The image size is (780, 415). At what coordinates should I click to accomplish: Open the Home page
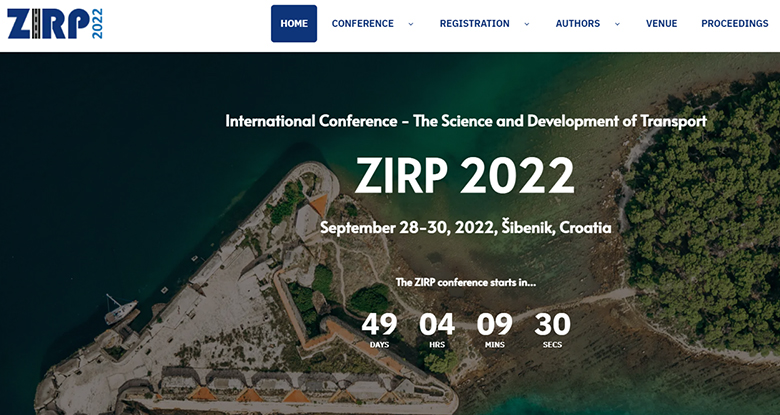tap(294, 23)
